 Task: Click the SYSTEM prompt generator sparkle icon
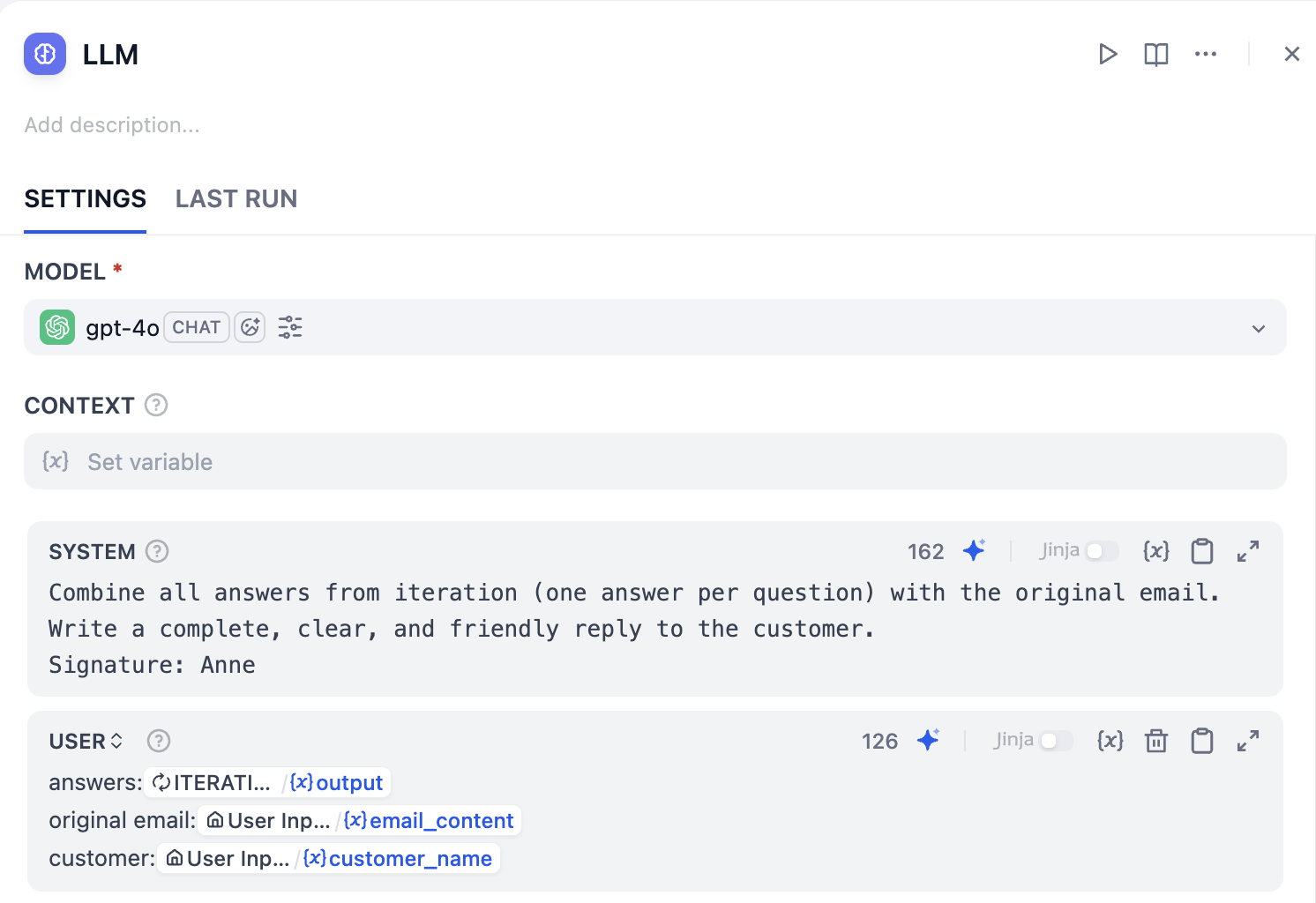coord(974,551)
